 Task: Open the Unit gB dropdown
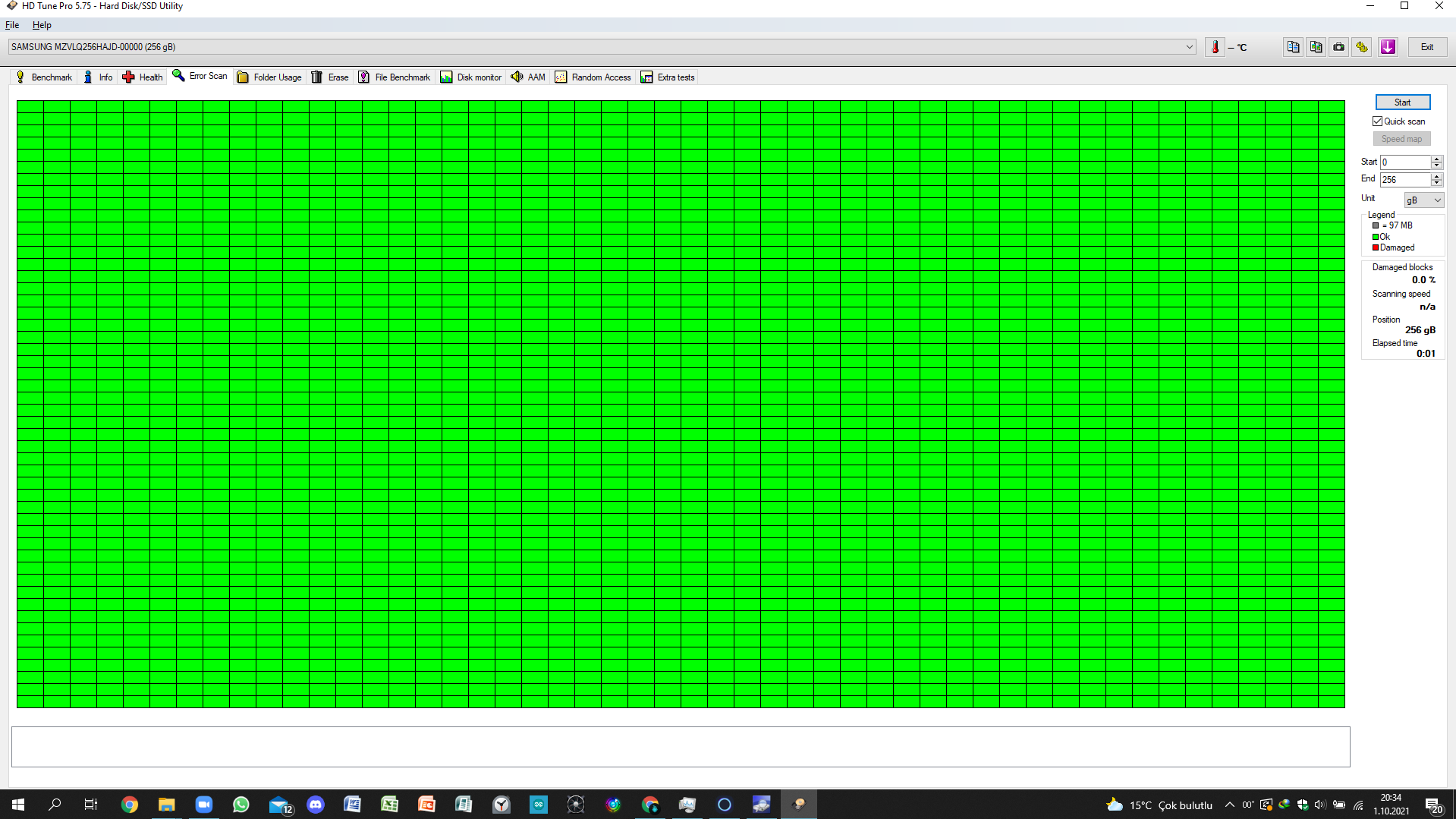click(1423, 200)
